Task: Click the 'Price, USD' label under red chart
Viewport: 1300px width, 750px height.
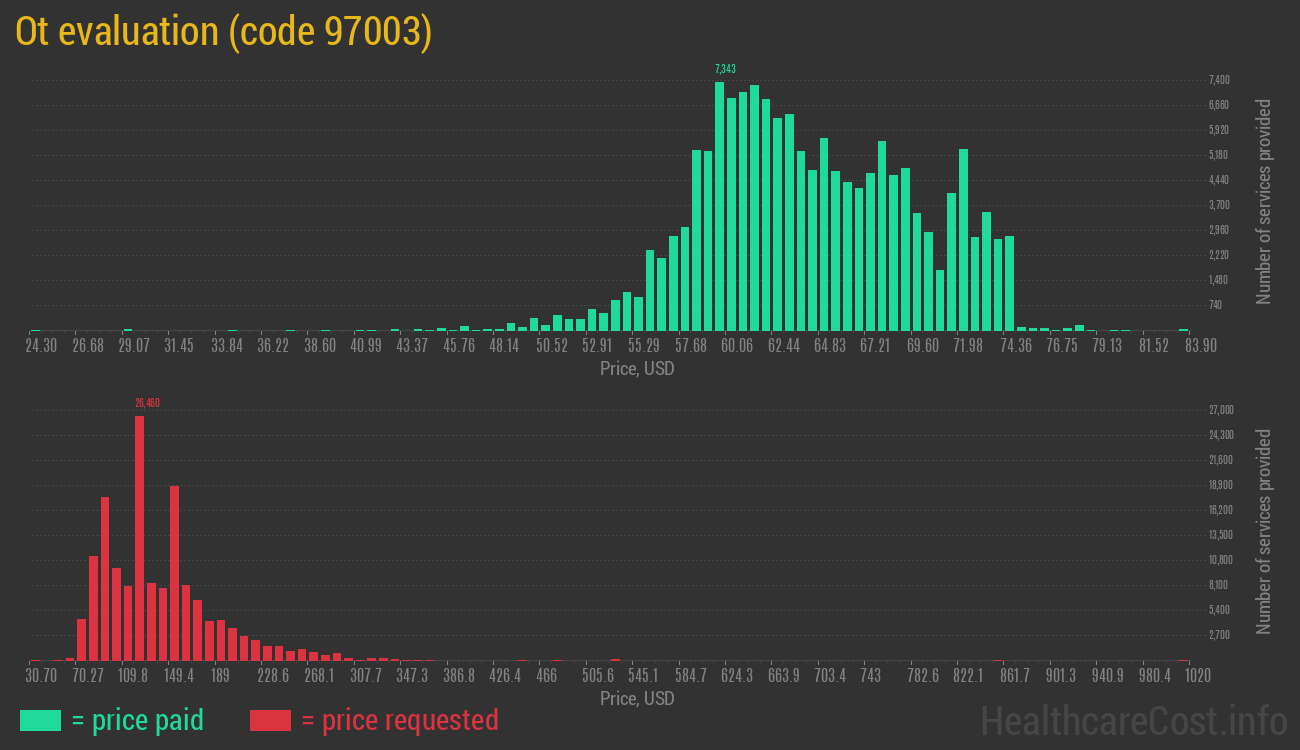Action: (x=637, y=698)
